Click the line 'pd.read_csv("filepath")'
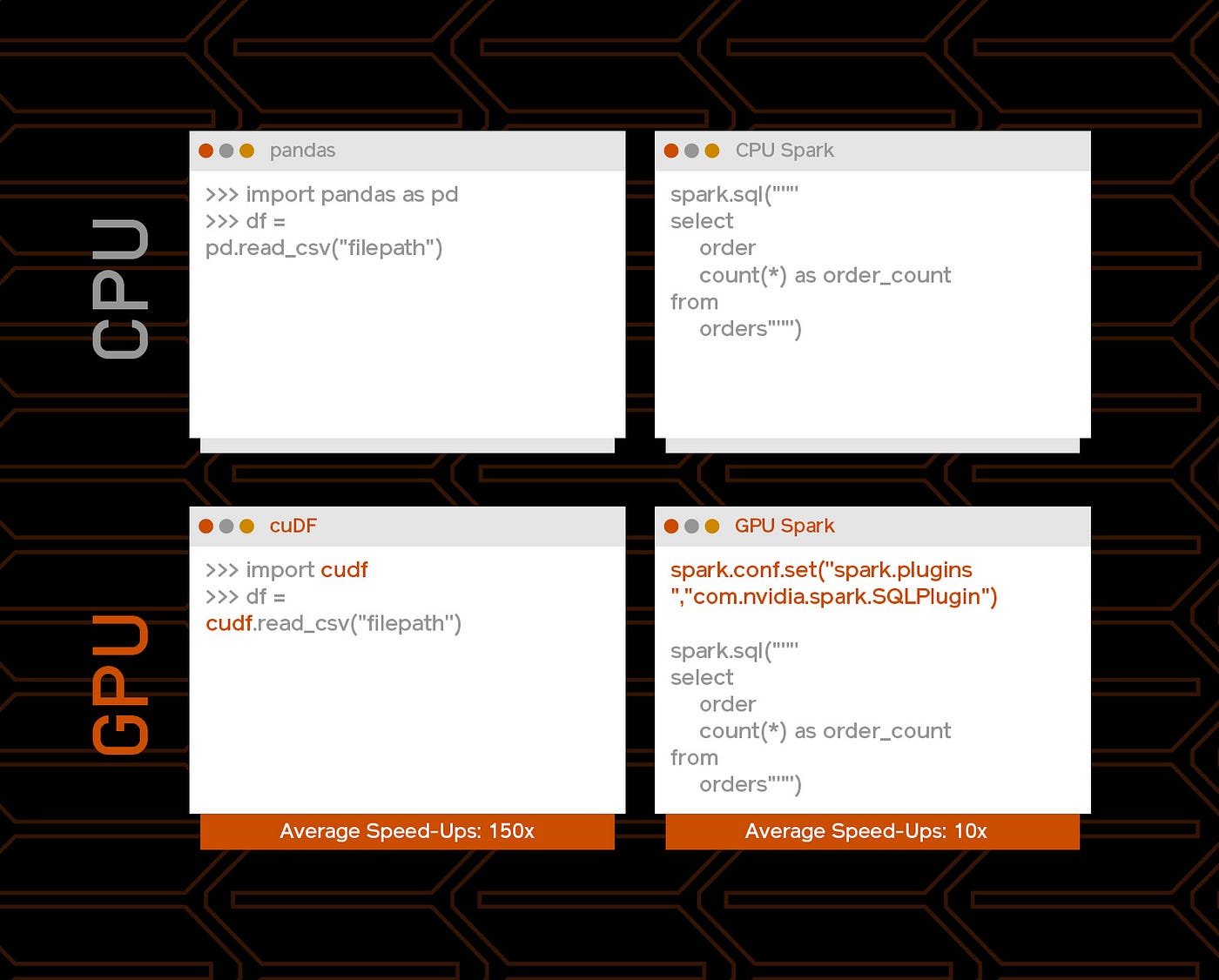The width and height of the screenshot is (1219, 980). (324, 249)
